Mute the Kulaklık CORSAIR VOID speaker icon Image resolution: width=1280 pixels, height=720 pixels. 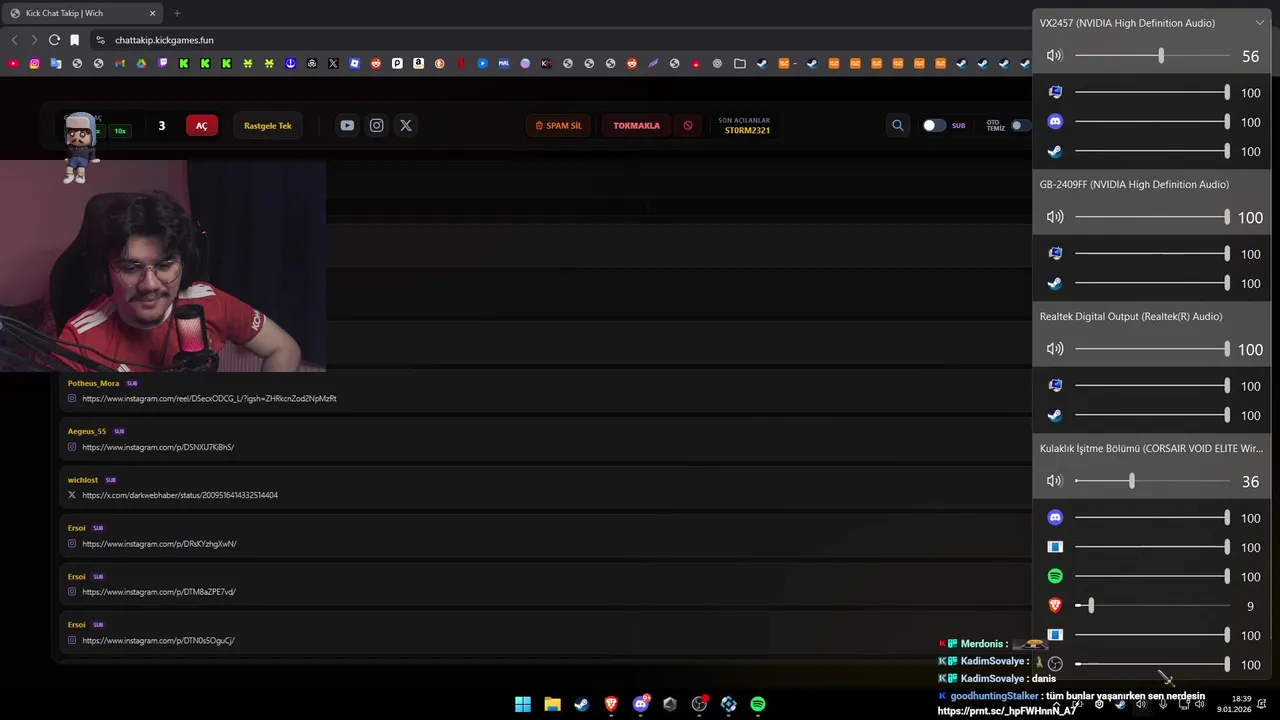(1055, 481)
